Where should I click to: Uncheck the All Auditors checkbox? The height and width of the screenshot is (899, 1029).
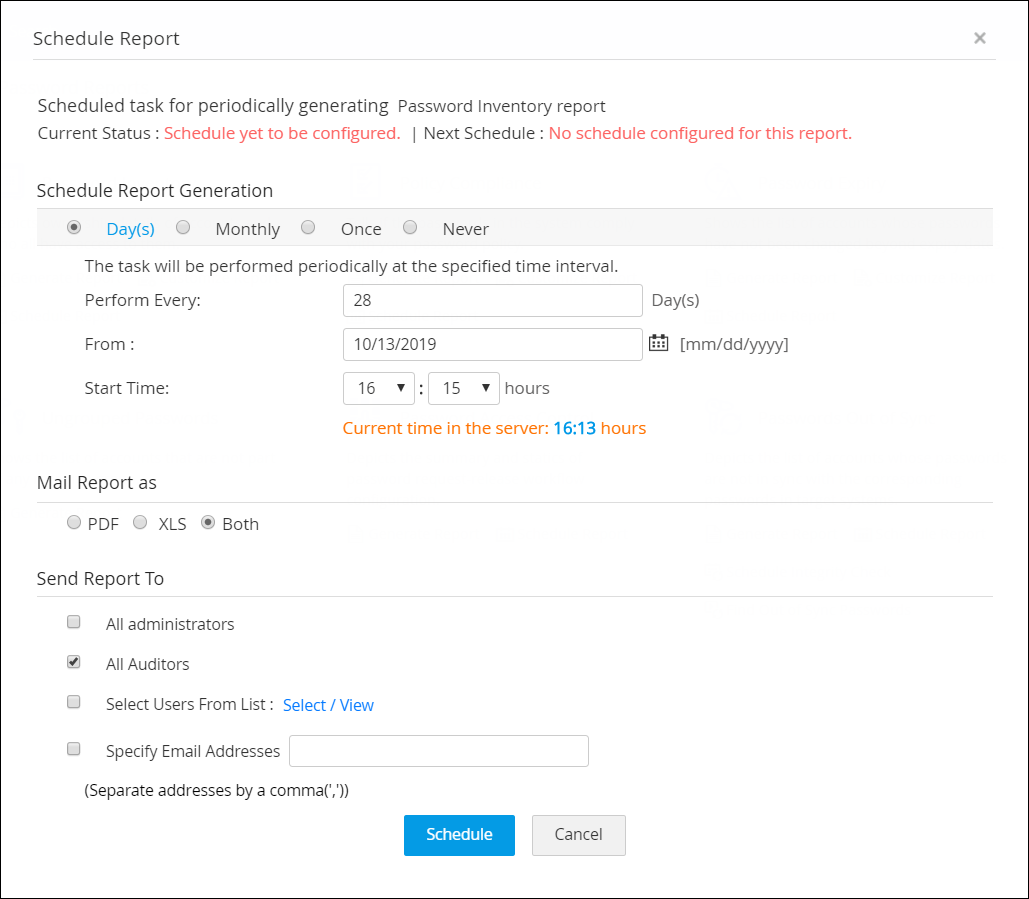tap(74, 662)
